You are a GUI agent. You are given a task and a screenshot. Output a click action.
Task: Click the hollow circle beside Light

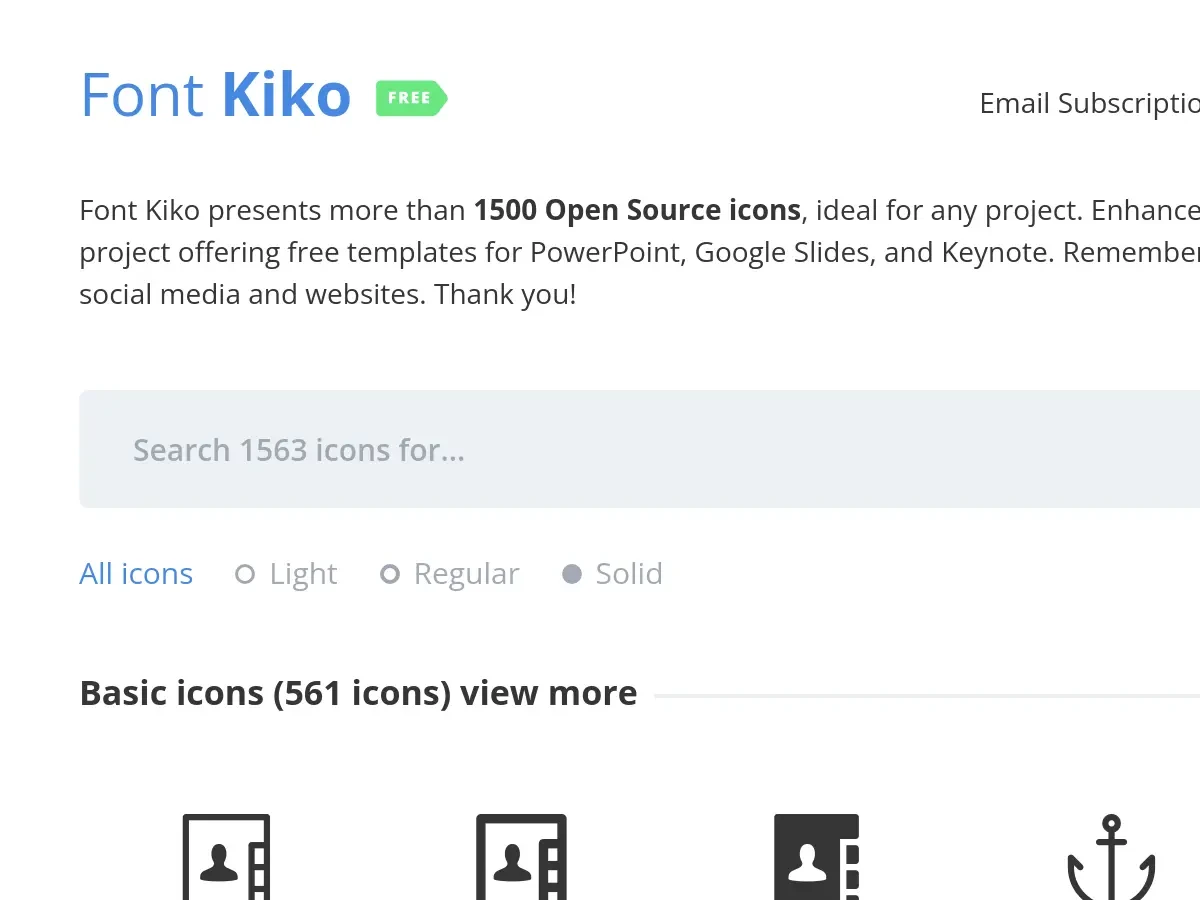tap(245, 574)
